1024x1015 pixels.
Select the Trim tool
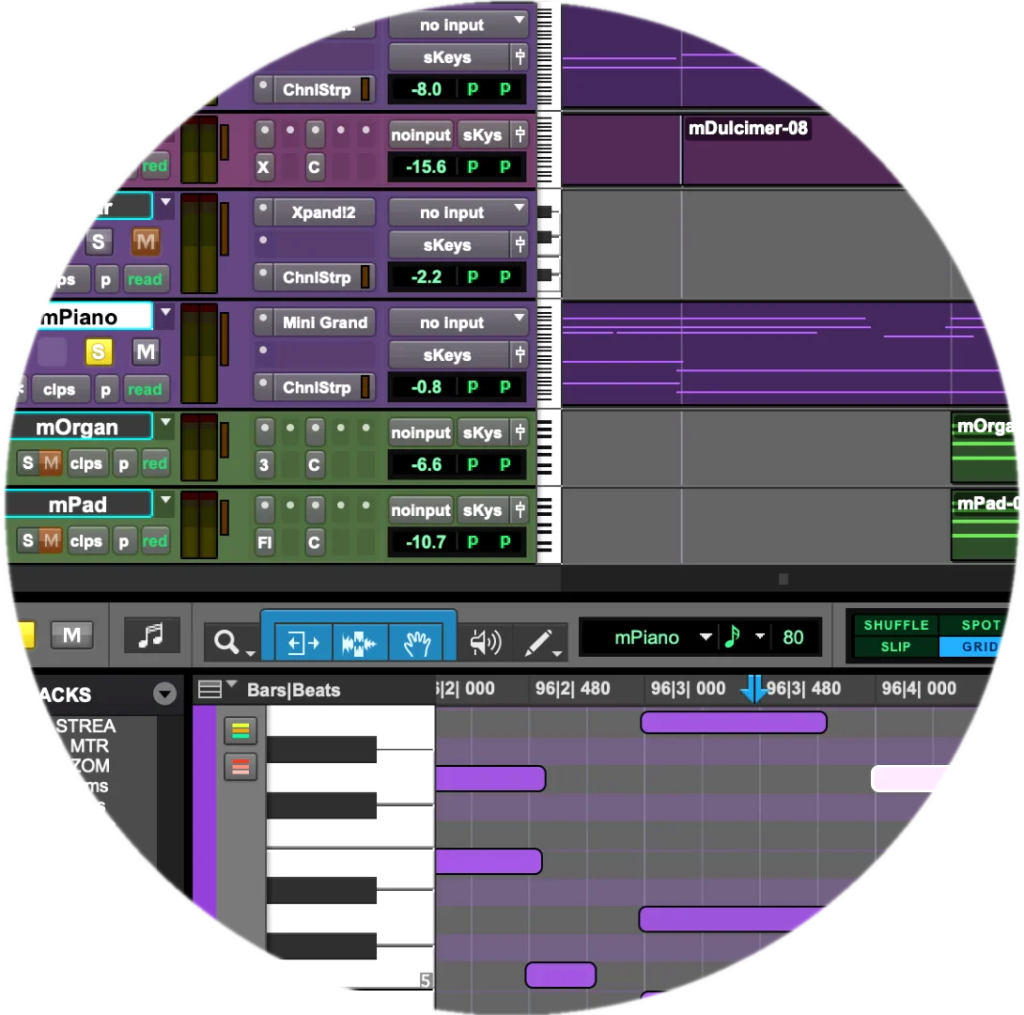[x=302, y=642]
